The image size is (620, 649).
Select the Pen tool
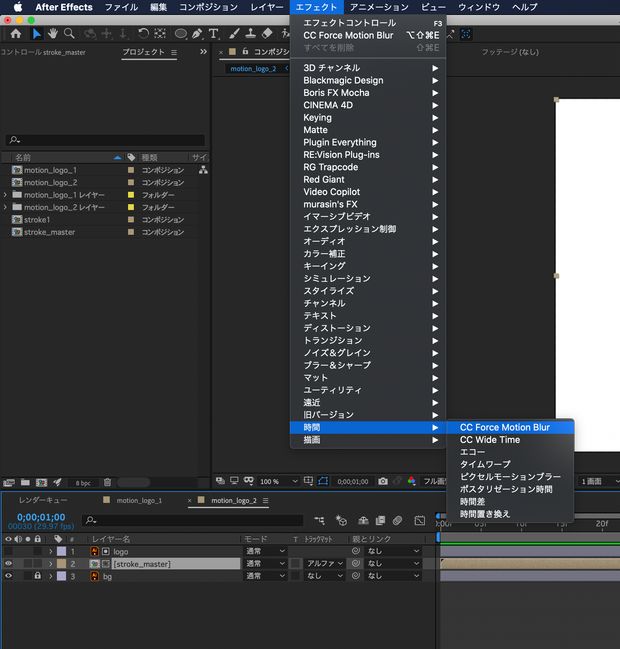click(197, 34)
